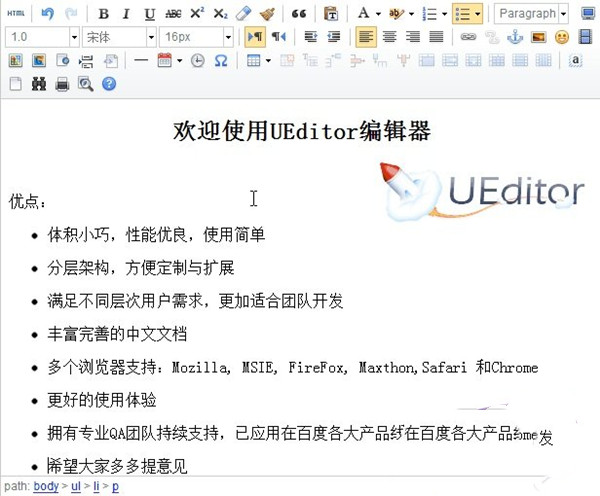
Task: Insert a map
Action: click(16, 60)
